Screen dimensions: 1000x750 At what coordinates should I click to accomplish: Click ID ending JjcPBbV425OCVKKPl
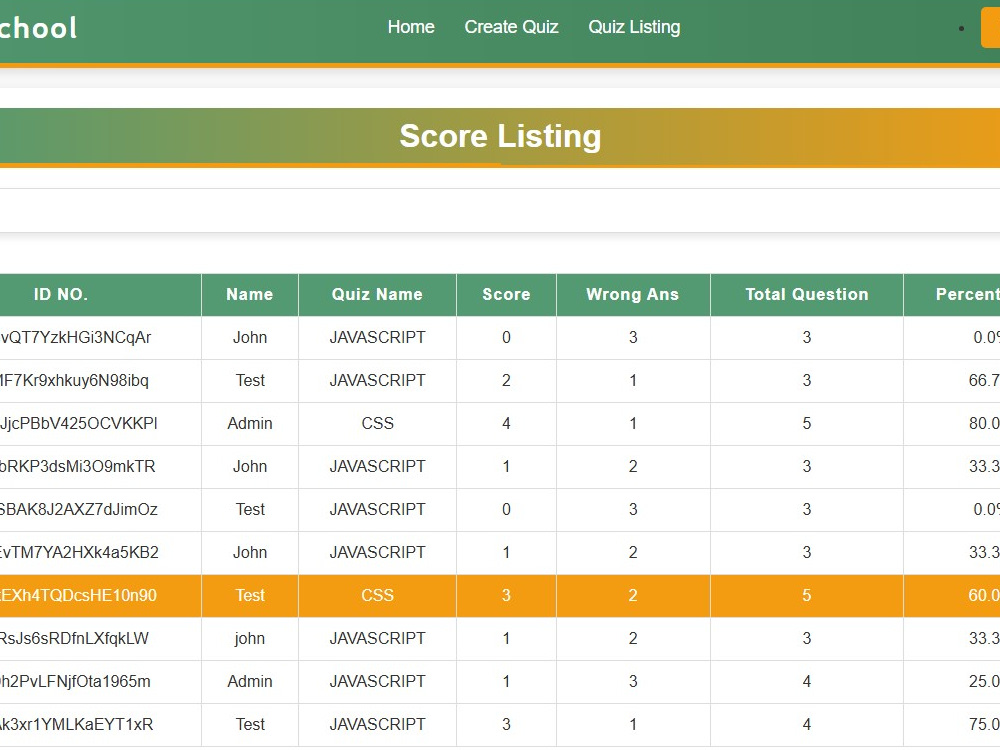(78, 423)
